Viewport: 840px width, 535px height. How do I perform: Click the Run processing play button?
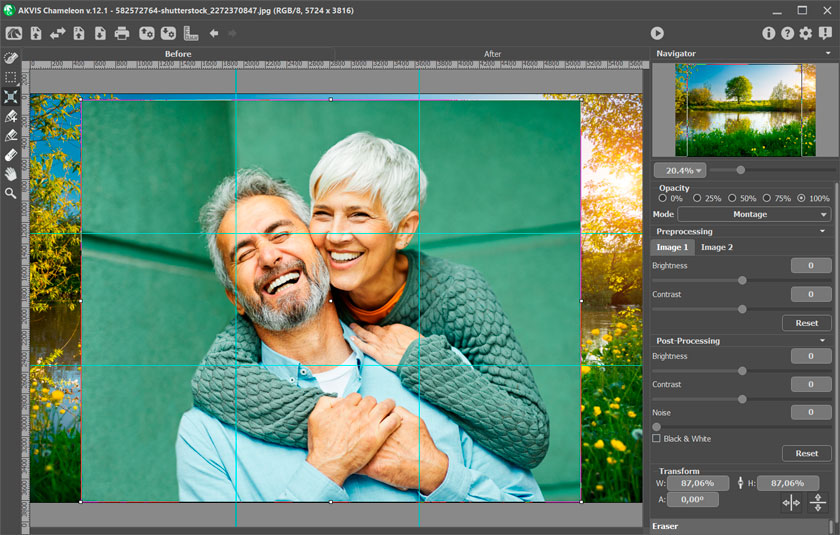pyautogui.click(x=657, y=33)
